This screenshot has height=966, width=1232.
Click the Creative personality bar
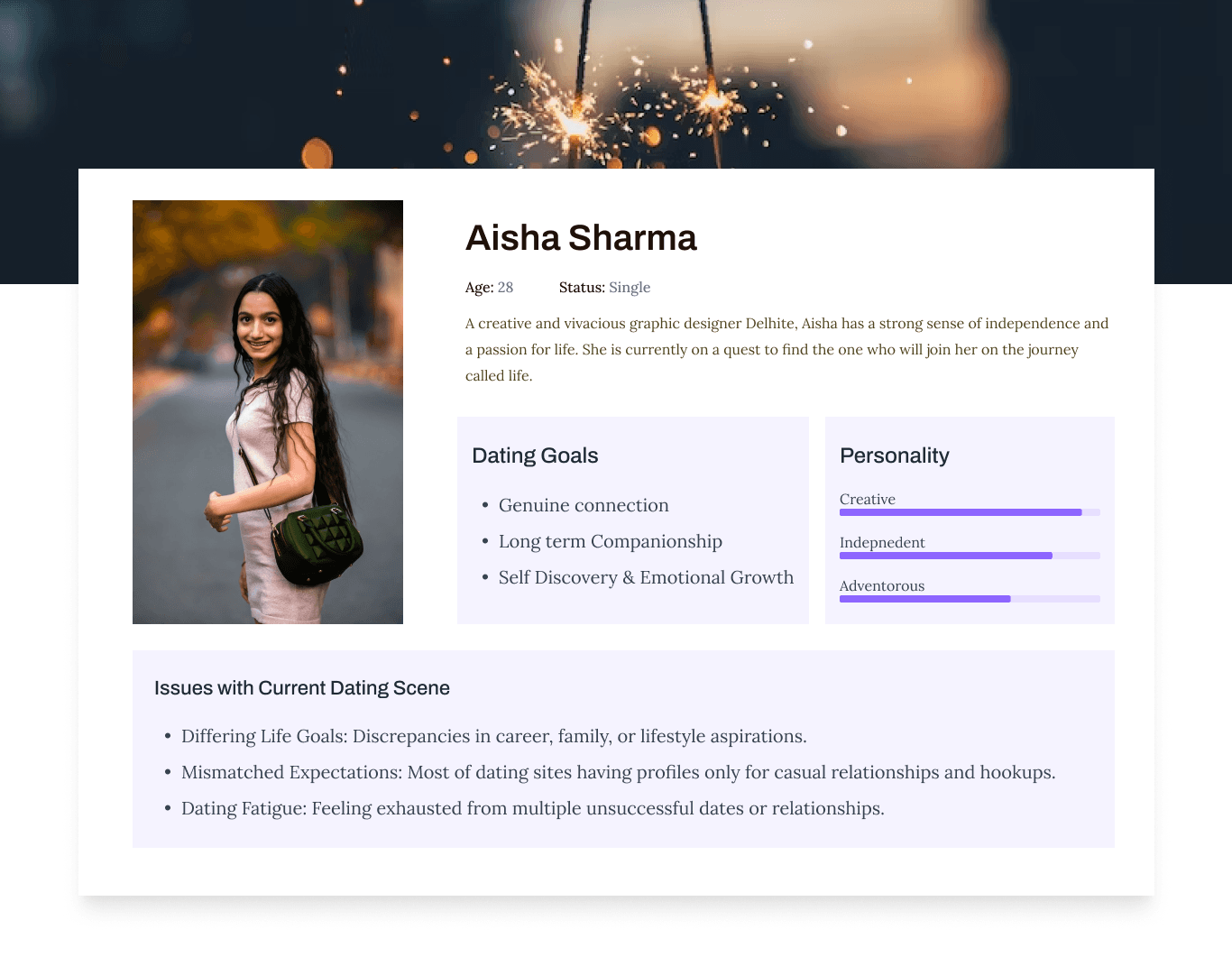click(970, 512)
